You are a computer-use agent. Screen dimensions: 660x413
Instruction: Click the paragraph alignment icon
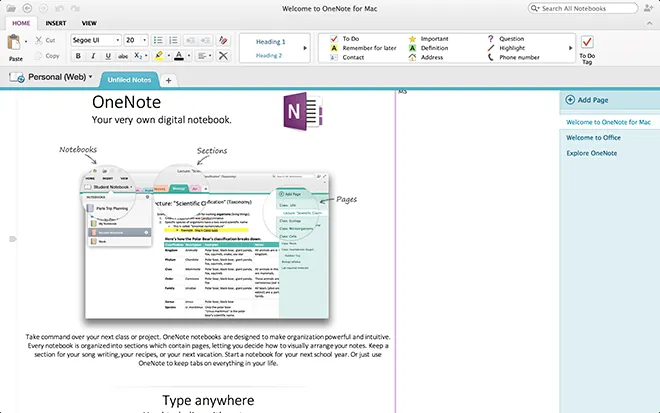point(202,56)
